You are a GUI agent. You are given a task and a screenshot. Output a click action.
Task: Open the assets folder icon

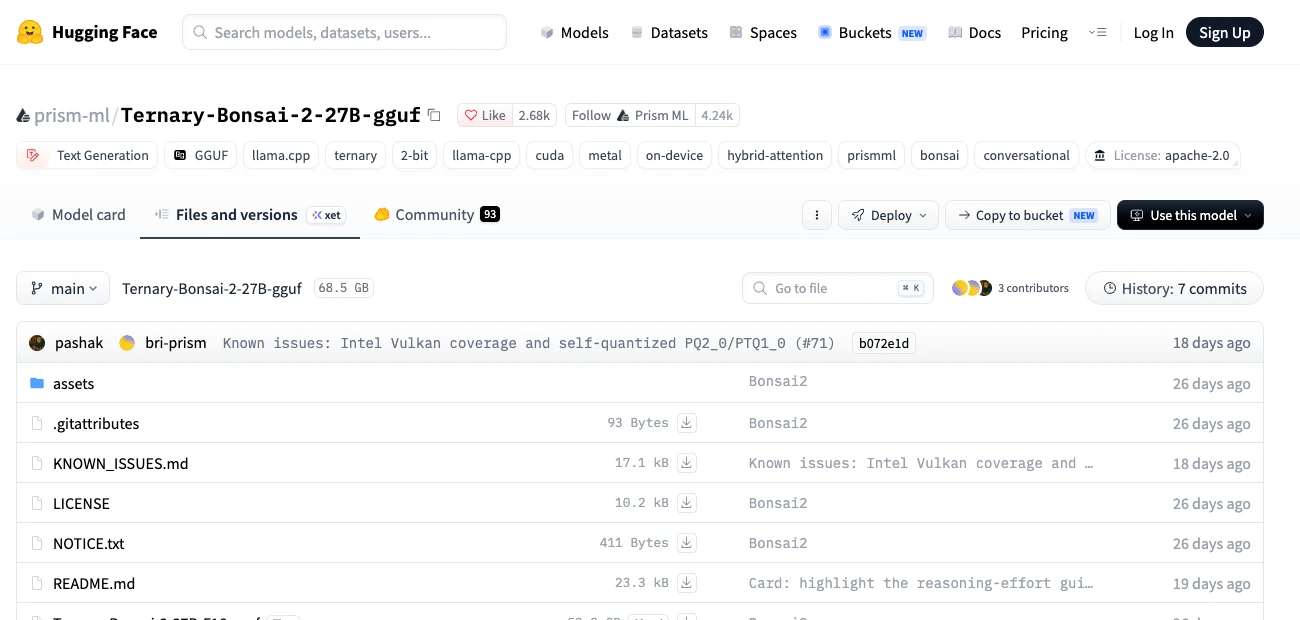pos(37,383)
